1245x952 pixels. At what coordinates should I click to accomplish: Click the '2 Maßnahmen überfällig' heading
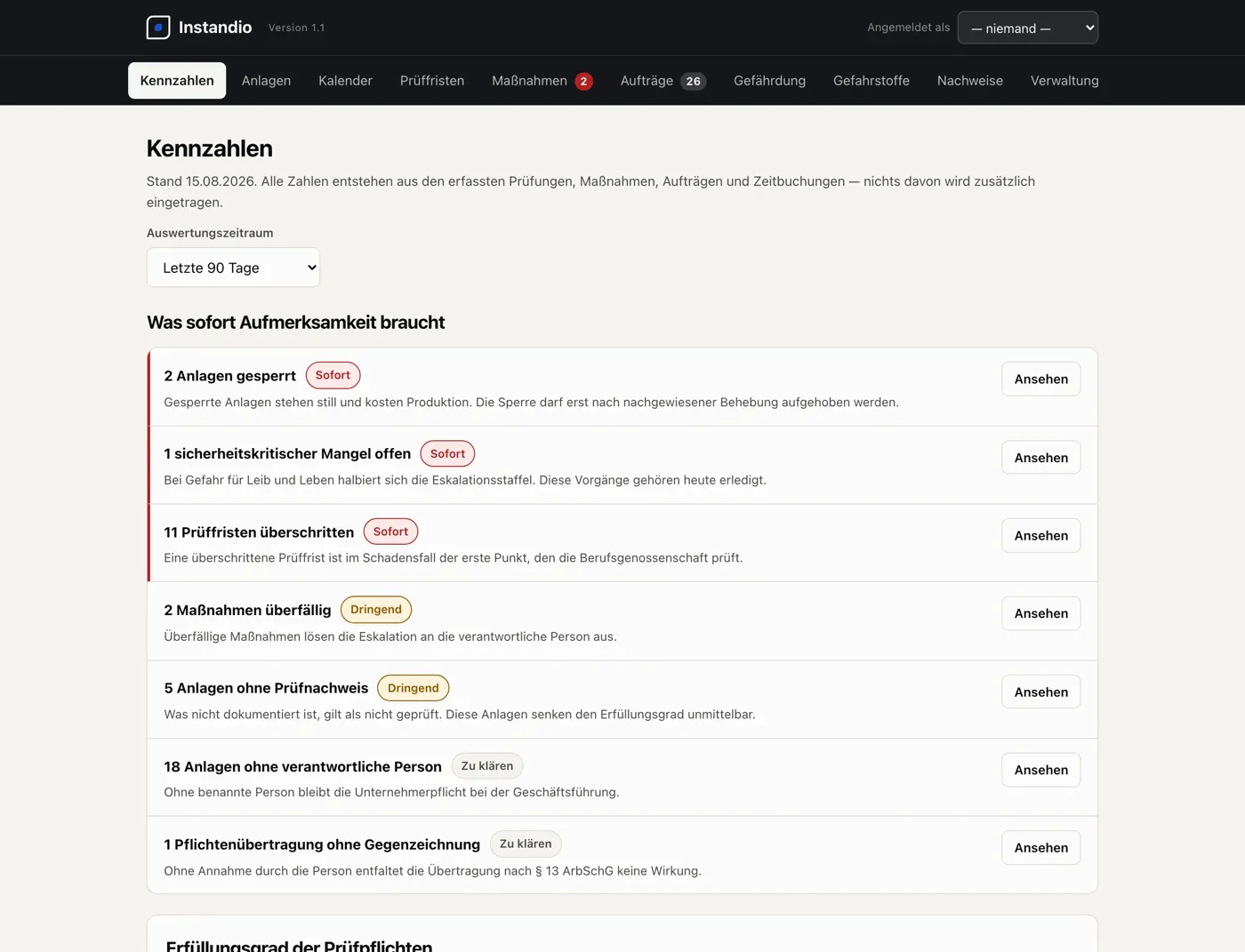point(247,610)
